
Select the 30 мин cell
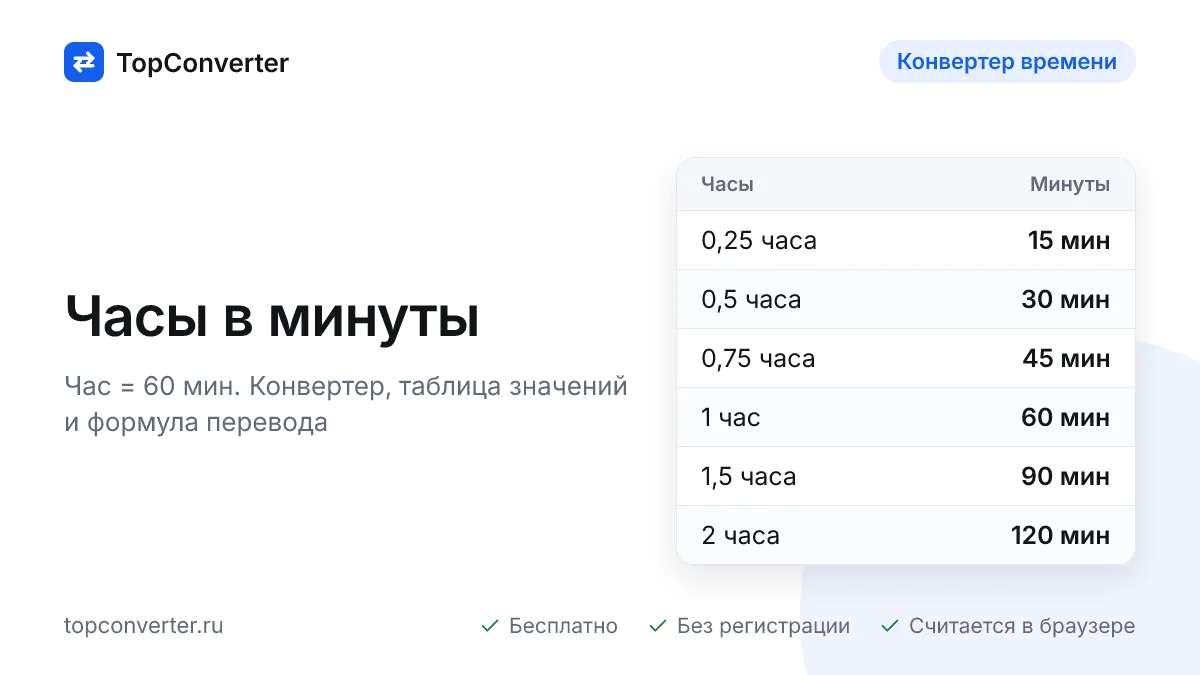[1066, 300]
